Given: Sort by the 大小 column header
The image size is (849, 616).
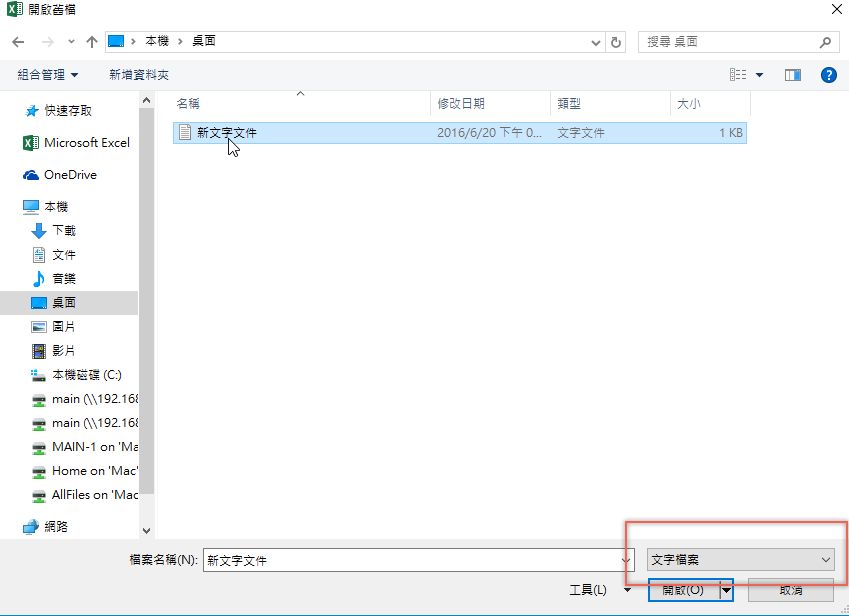Looking at the screenshot, I should 710,103.
